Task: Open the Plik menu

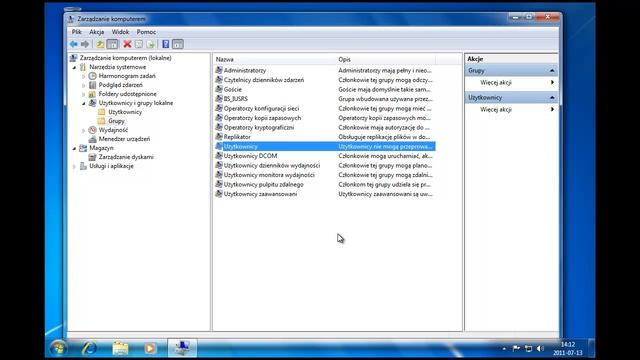Action: pos(76,32)
